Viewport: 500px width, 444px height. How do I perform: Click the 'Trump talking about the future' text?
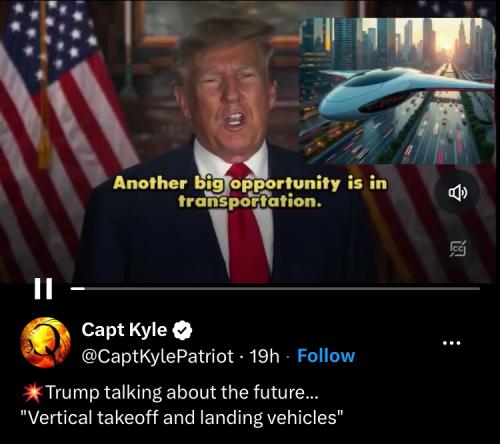(182, 392)
